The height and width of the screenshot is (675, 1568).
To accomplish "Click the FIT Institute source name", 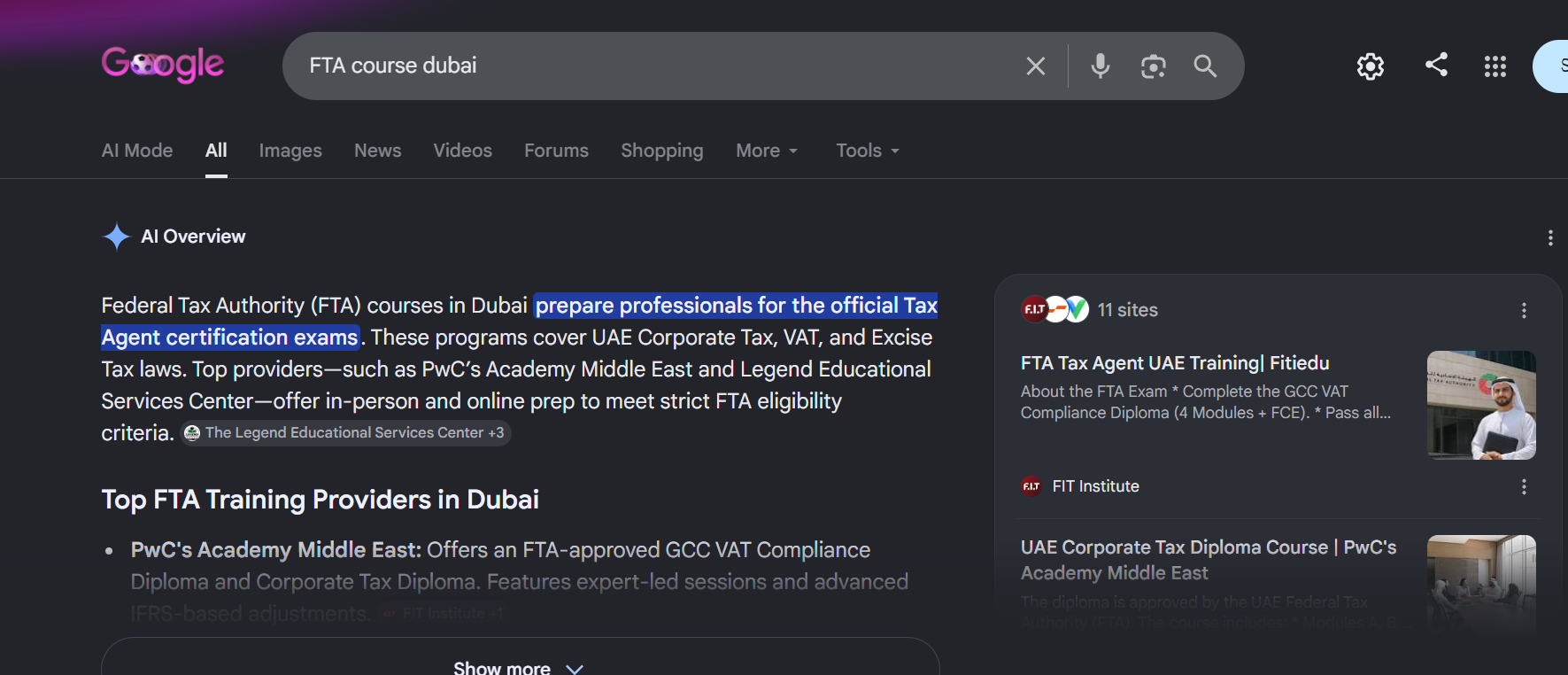I will pos(1095,486).
